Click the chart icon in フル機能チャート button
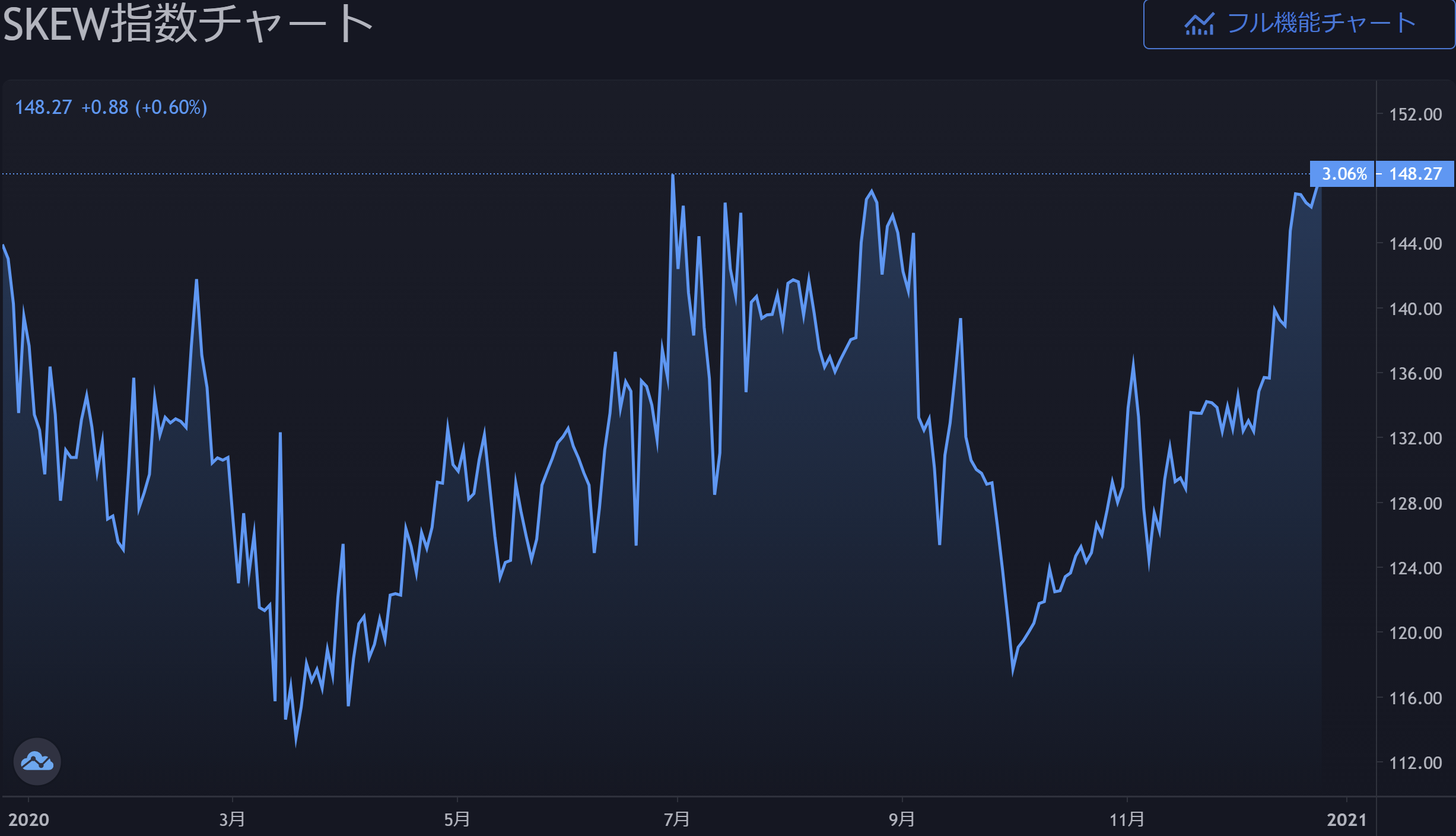1456x836 pixels. coord(1199,24)
